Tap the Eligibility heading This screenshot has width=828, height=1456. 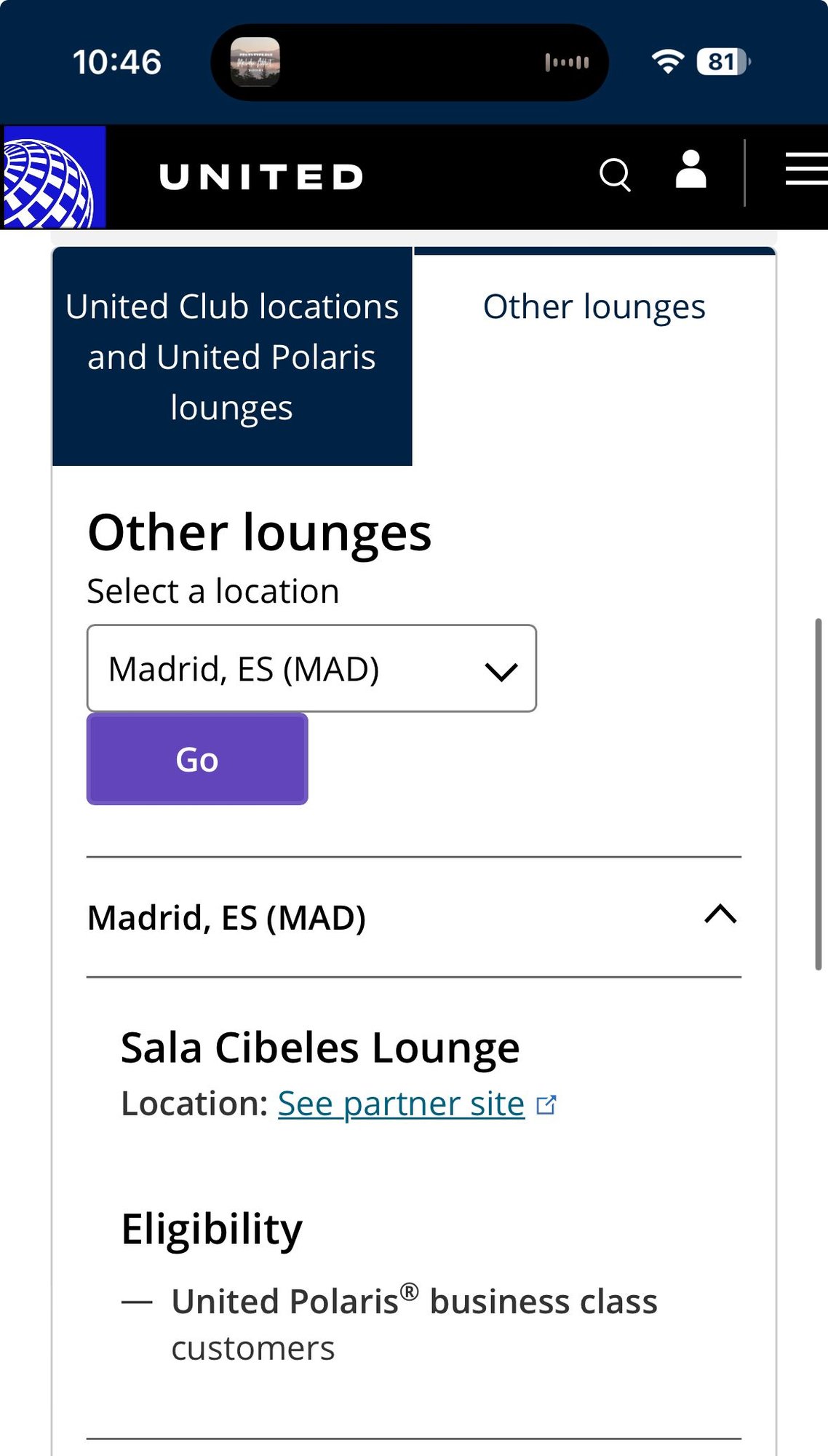tap(212, 1230)
